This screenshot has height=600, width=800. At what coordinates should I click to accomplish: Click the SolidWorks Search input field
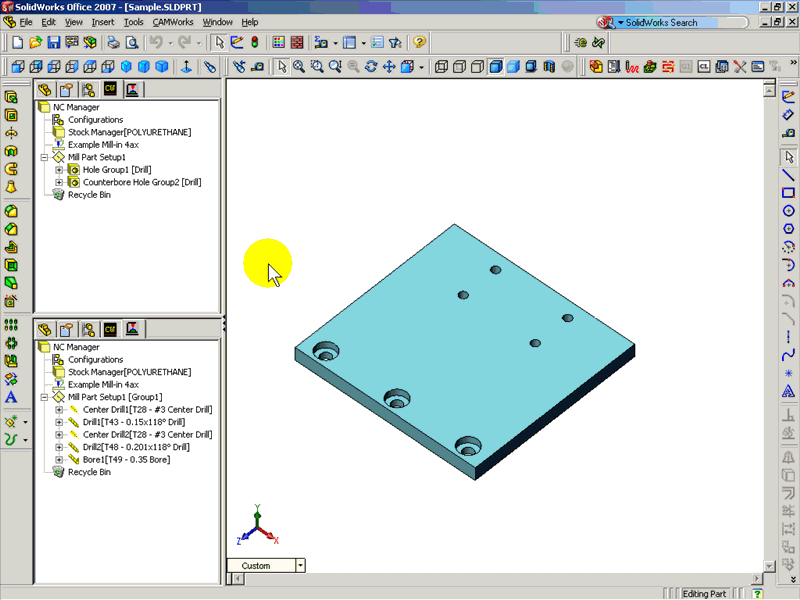684,22
